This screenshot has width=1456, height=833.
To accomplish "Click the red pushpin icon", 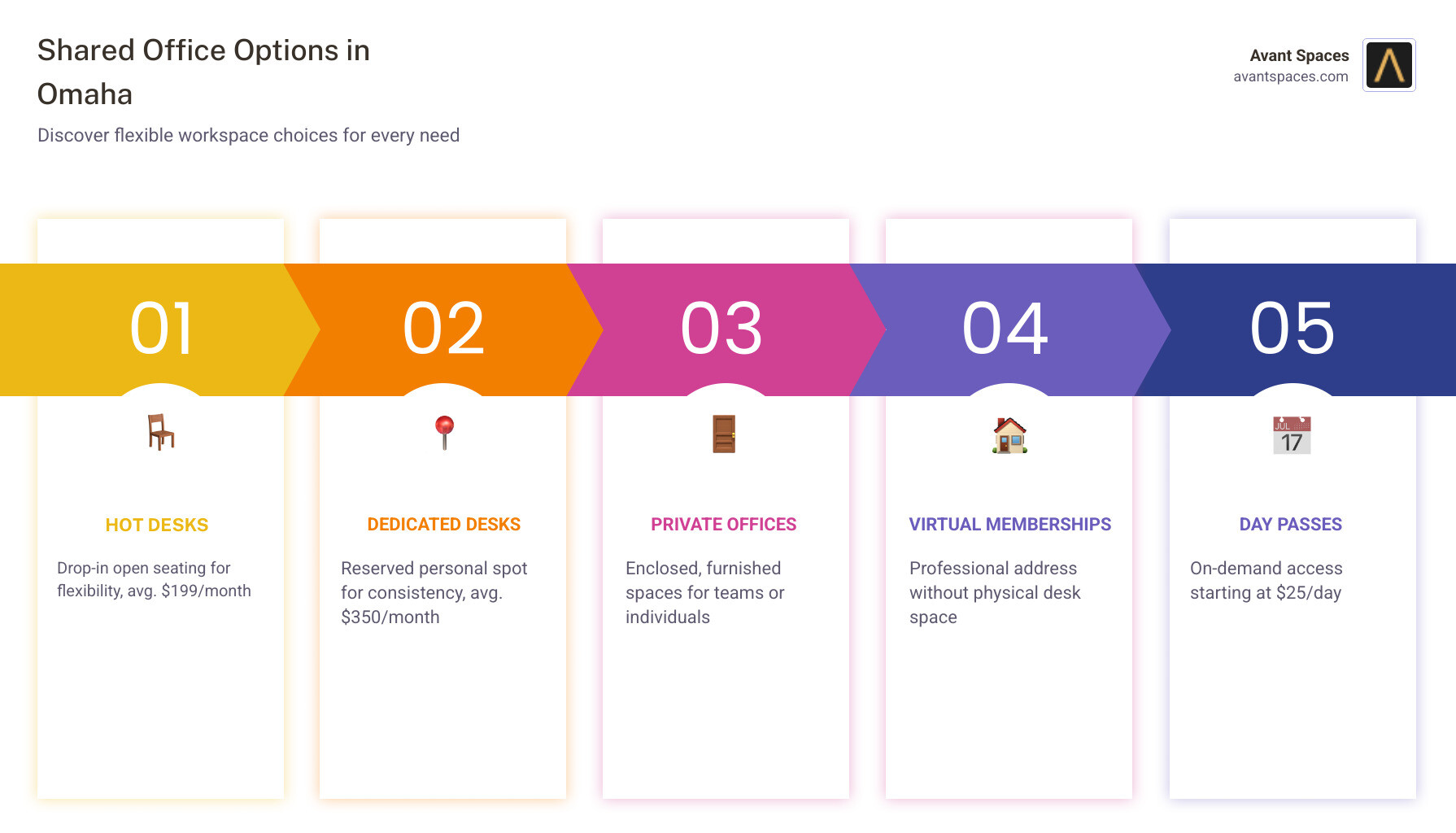I will click(x=444, y=433).
